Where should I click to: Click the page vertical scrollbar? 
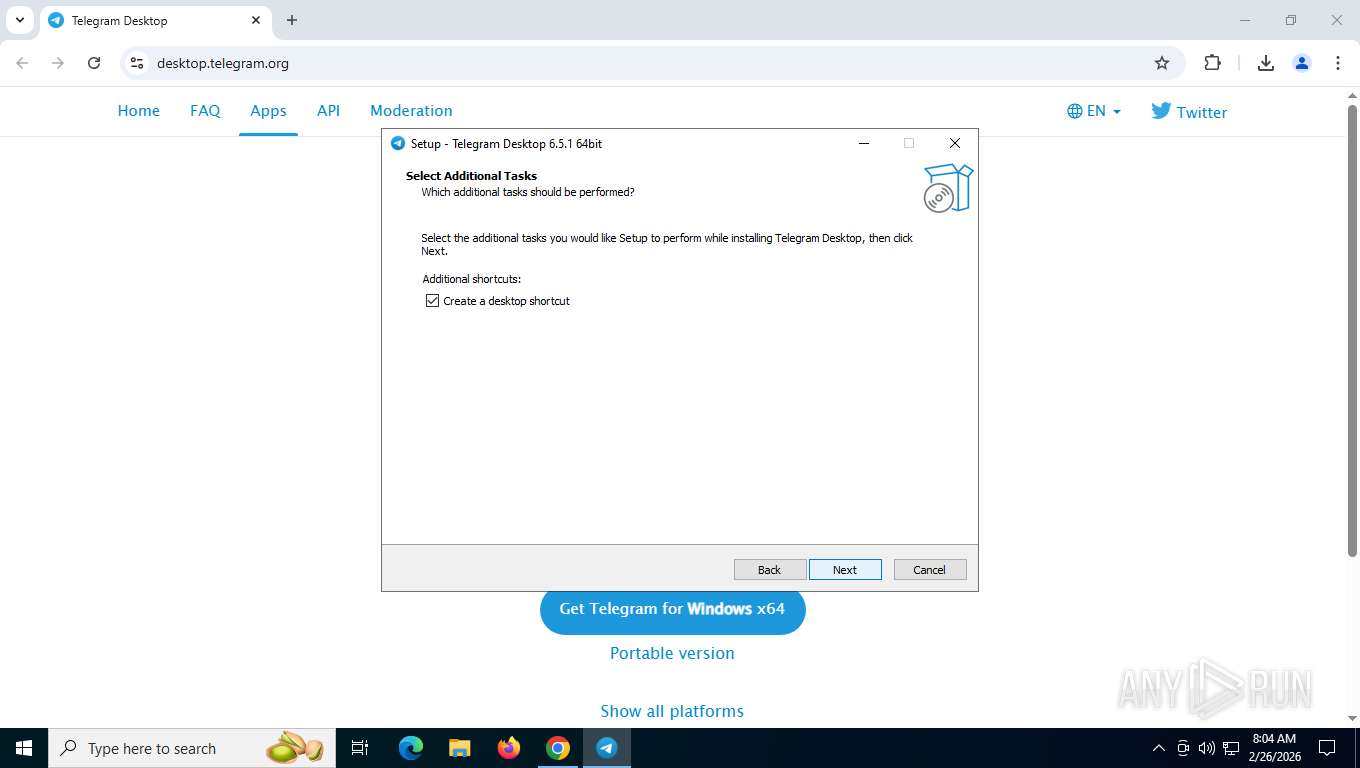coord(1352,330)
